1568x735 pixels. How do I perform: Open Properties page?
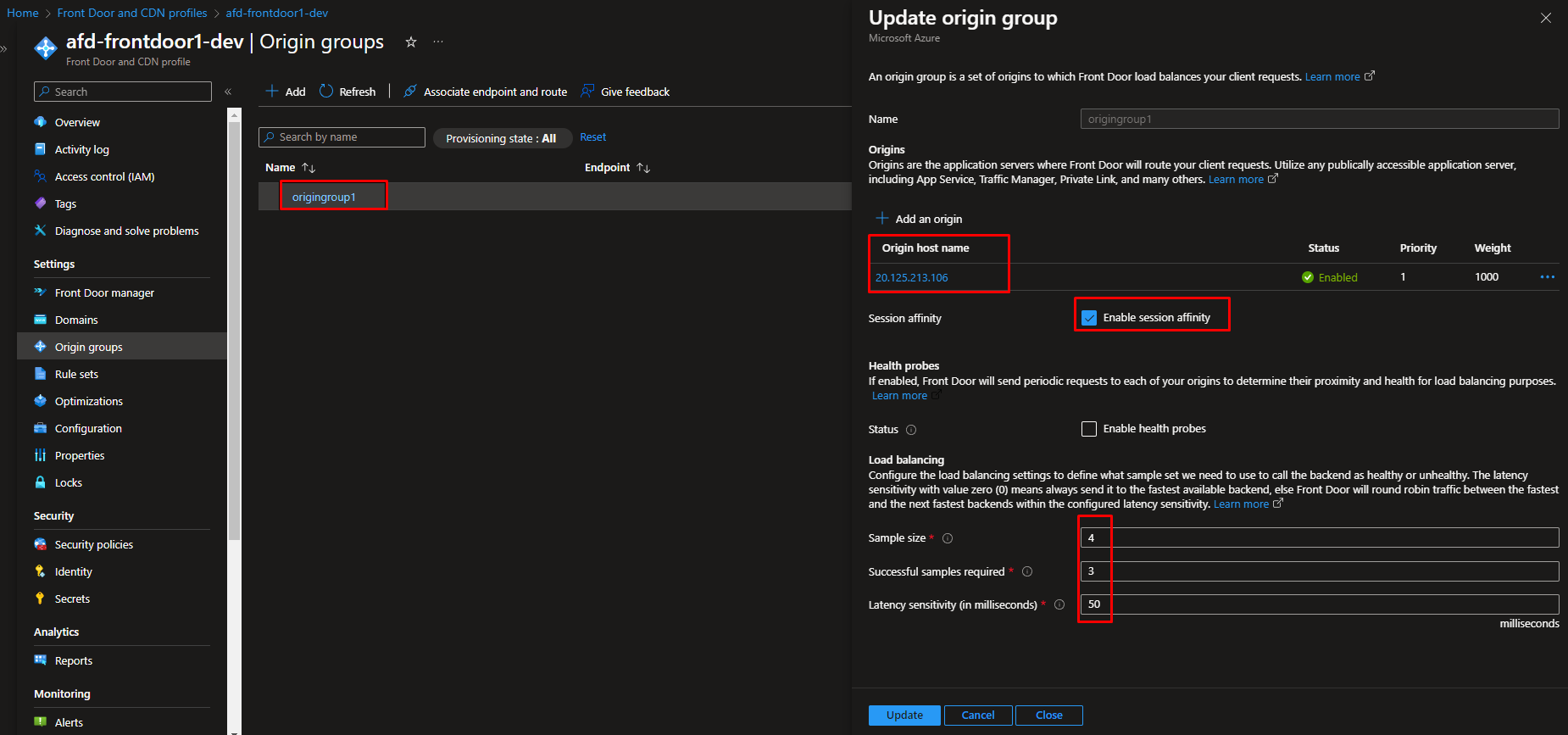[80, 455]
